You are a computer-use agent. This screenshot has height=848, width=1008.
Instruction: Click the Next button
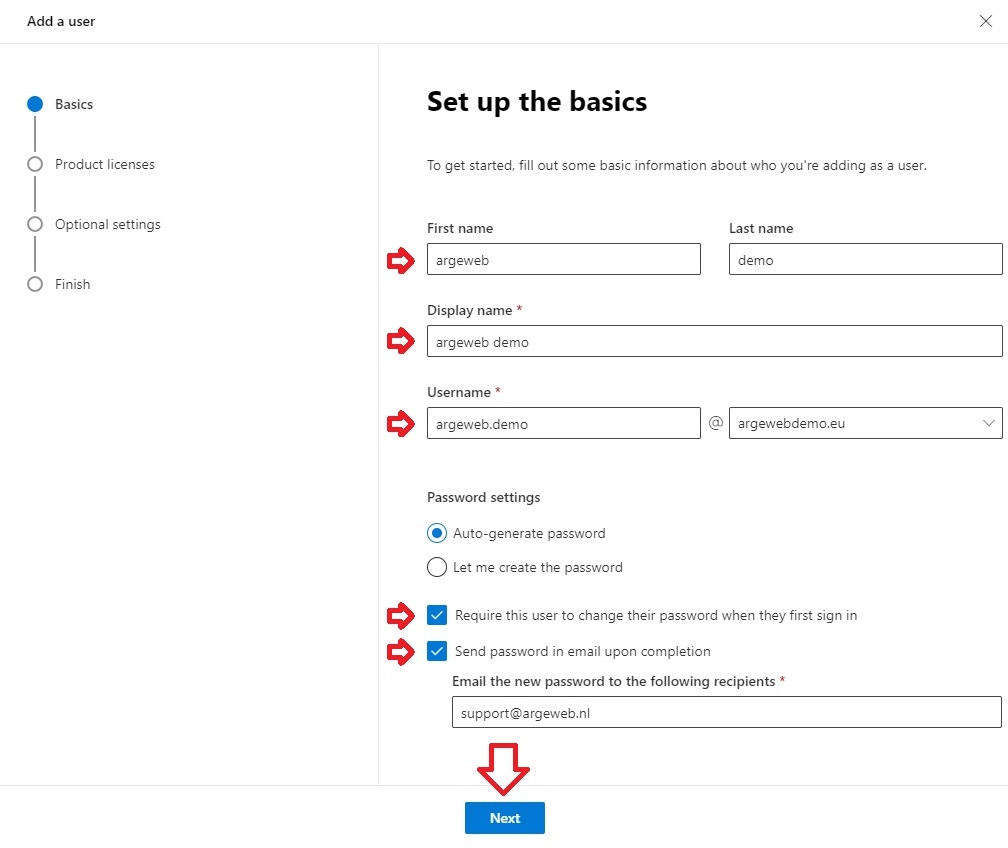pos(505,818)
